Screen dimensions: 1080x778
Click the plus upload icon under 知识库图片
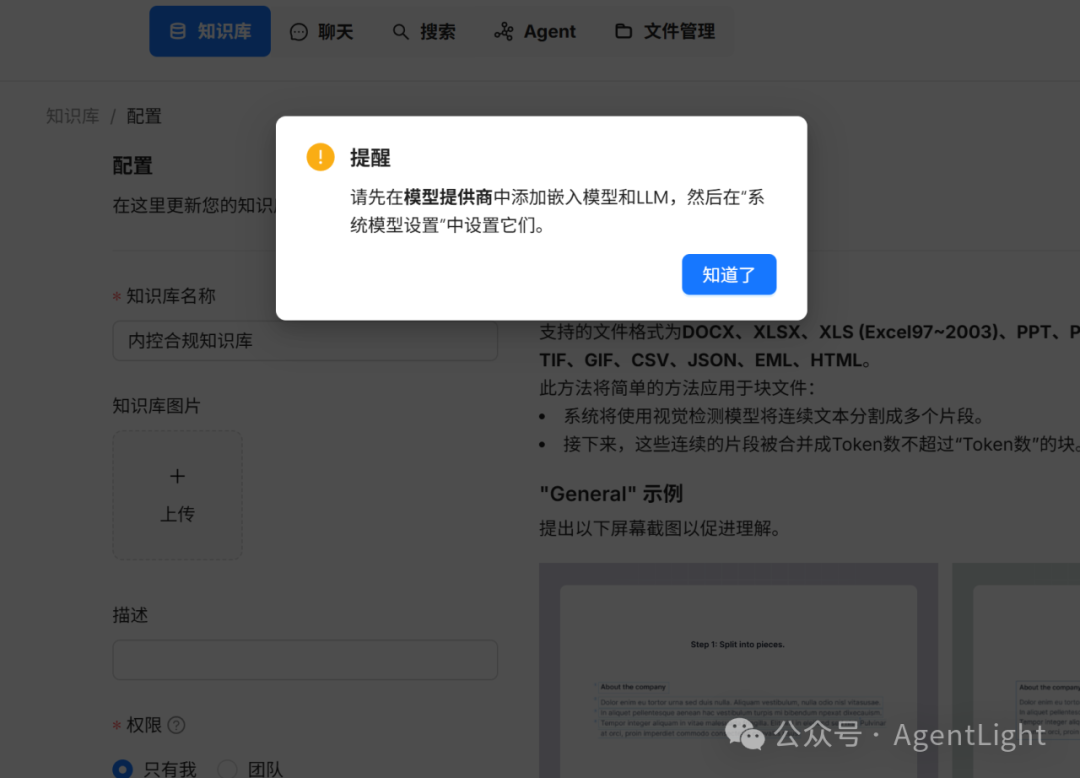click(x=177, y=476)
